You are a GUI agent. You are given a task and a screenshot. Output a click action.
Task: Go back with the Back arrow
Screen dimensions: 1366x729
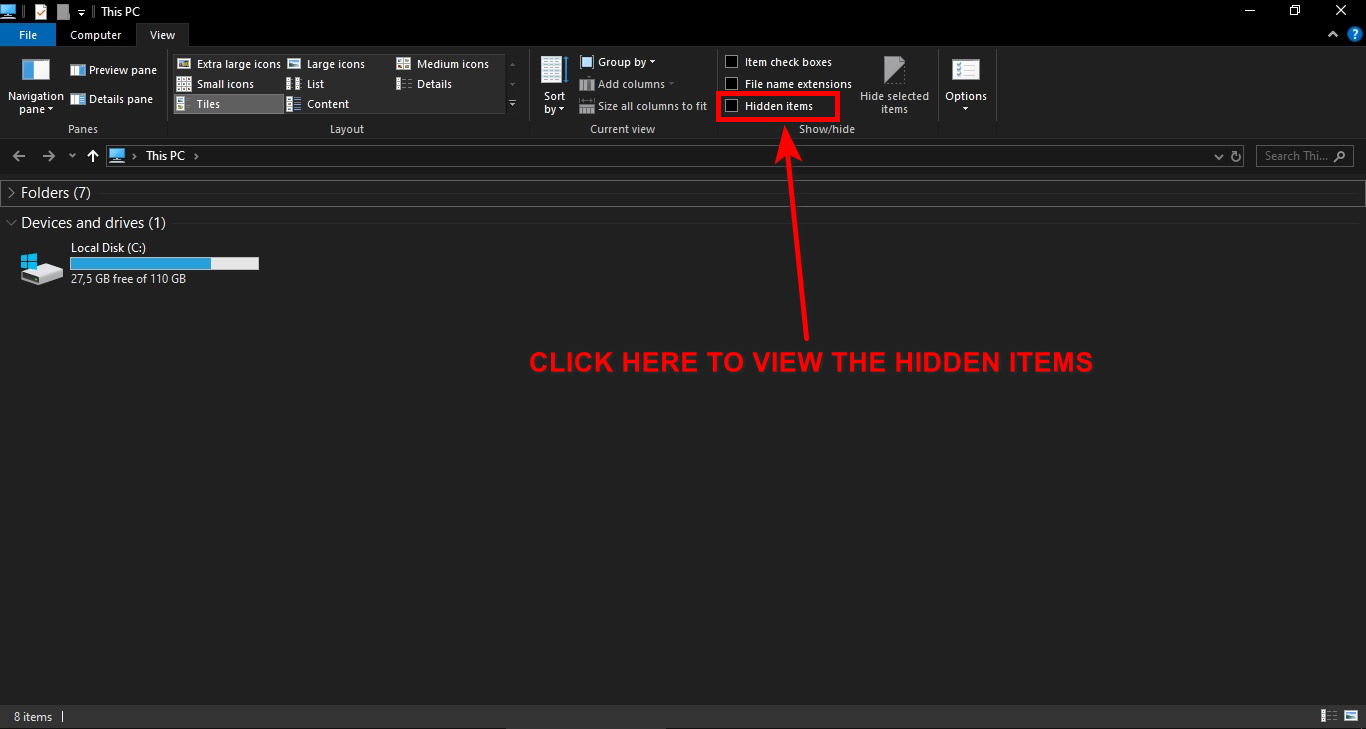(x=19, y=156)
